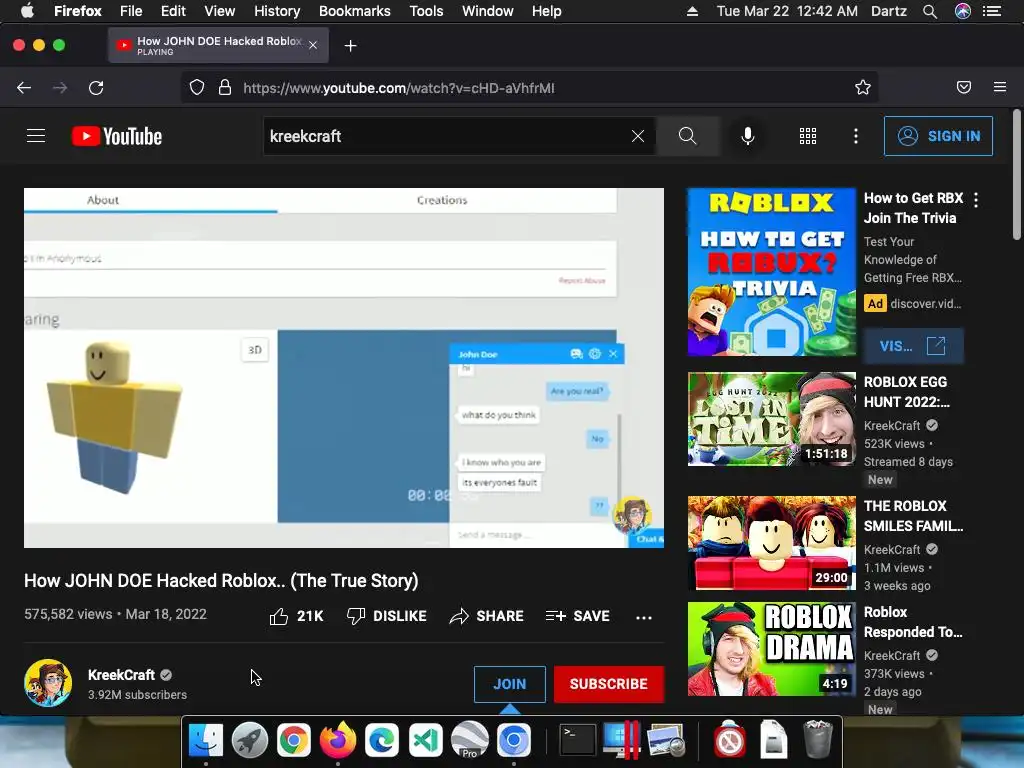Click the 575,582 views text
The height and width of the screenshot is (768, 1024).
(68, 614)
